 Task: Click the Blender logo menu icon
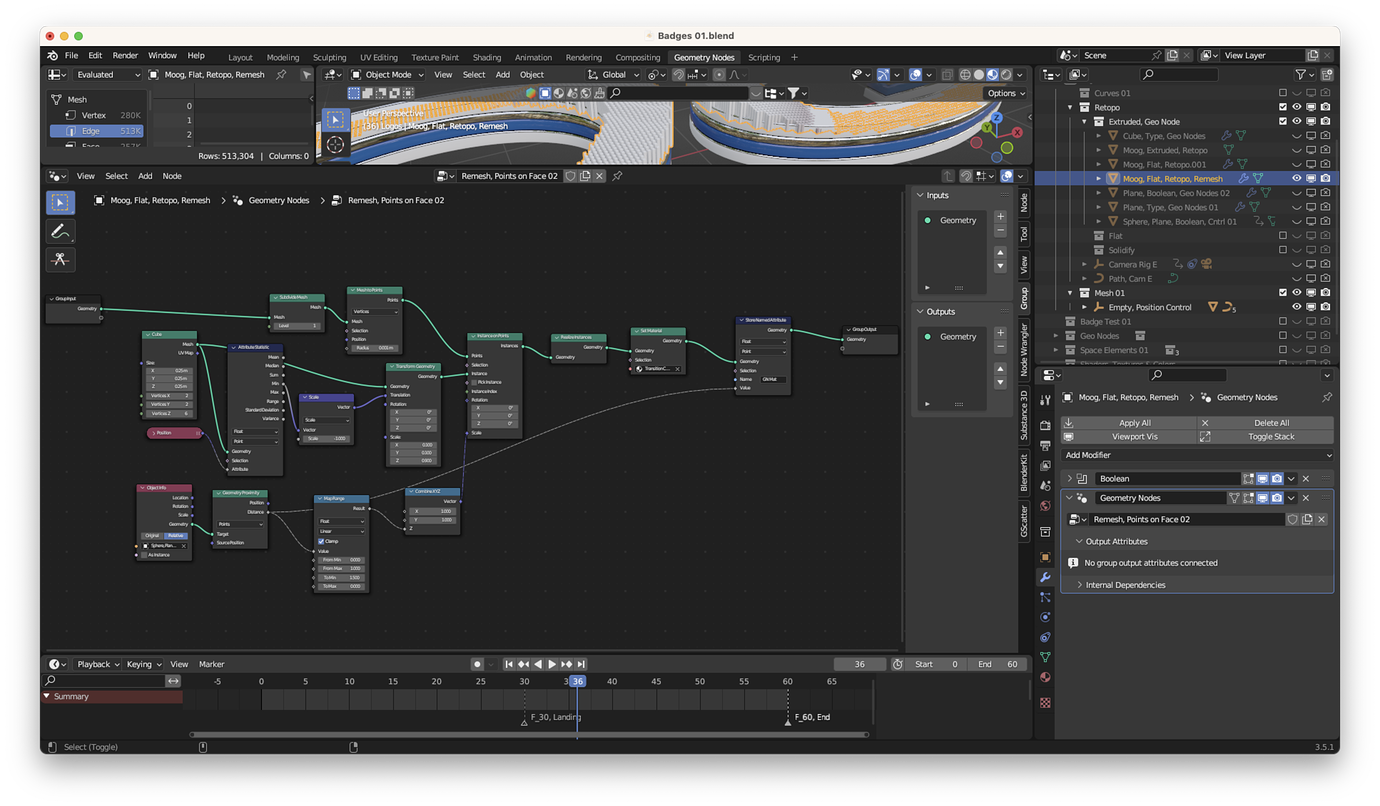click(52, 56)
